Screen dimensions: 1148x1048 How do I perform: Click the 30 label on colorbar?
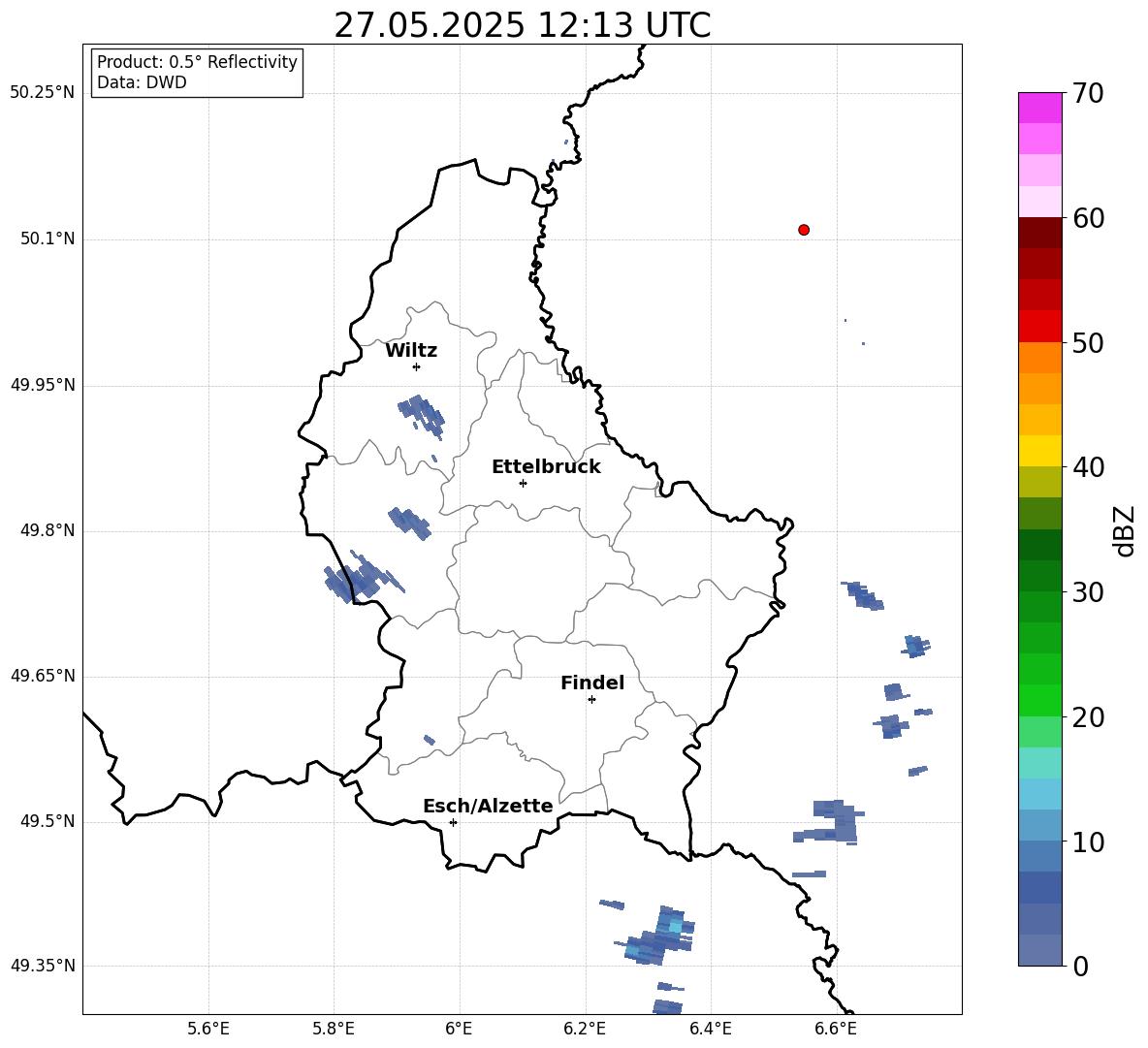point(1088,592)
